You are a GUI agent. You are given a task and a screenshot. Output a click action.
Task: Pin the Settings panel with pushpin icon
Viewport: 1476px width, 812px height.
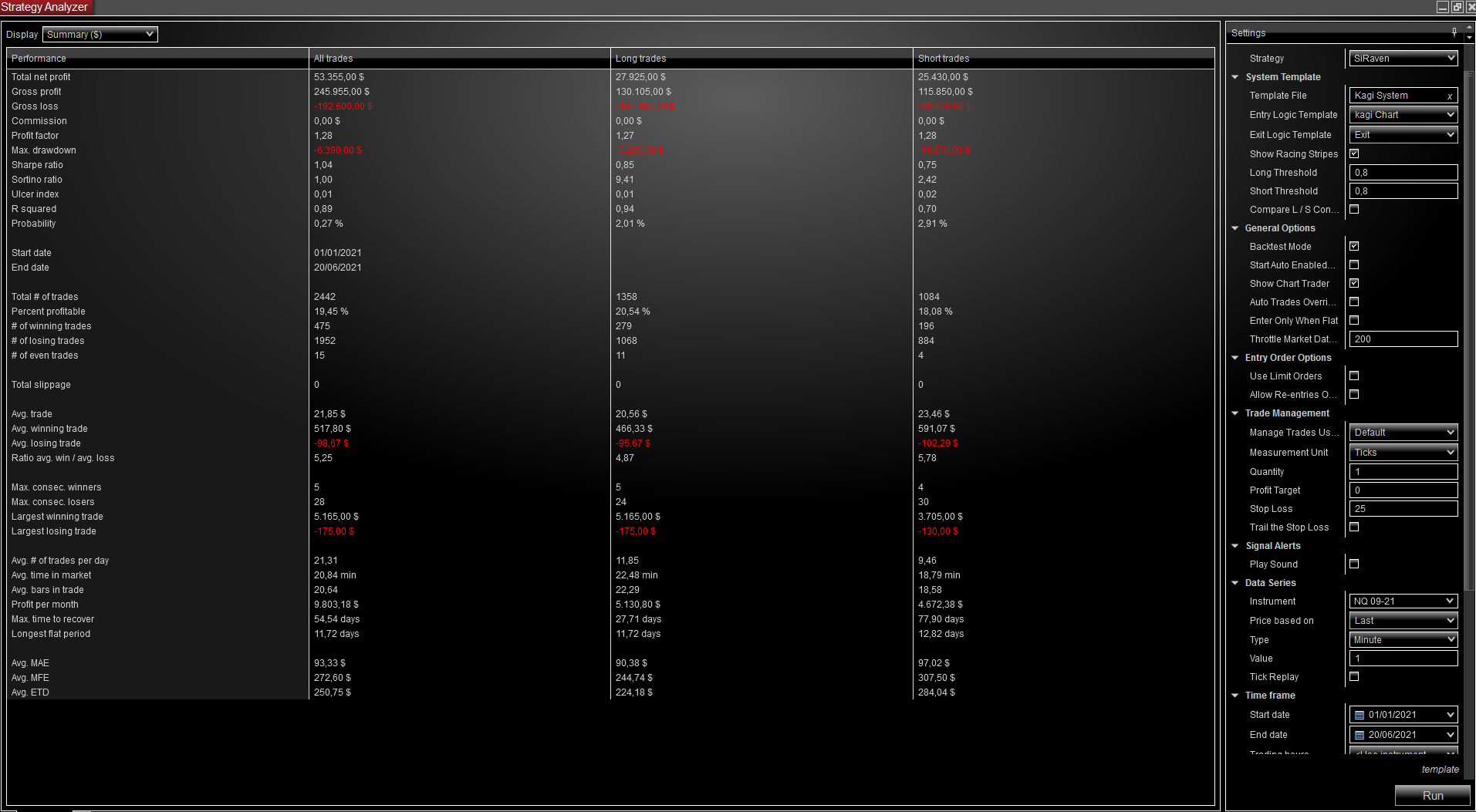[x=1454, y=32]
